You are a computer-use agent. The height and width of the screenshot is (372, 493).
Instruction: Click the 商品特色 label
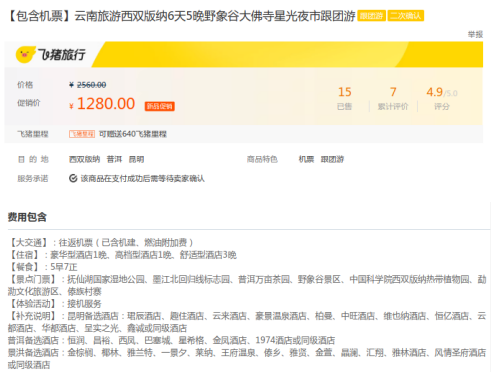[262, 159]
